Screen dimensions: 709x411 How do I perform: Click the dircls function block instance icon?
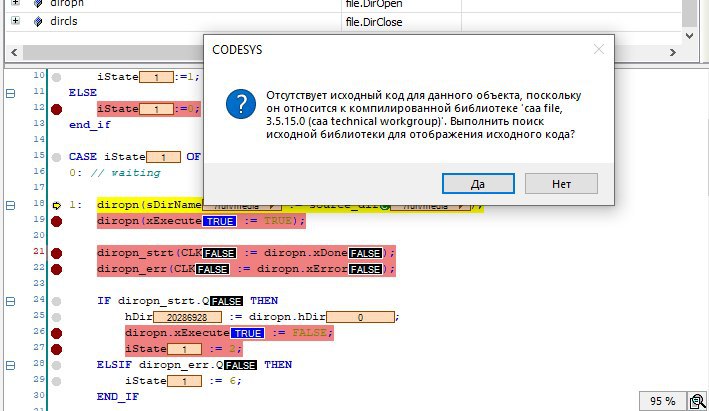(38, 21)
